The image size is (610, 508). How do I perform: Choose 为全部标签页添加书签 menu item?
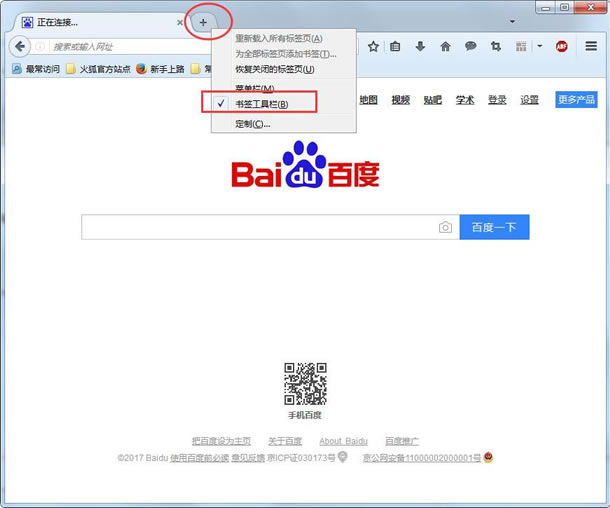coord(284,54)
